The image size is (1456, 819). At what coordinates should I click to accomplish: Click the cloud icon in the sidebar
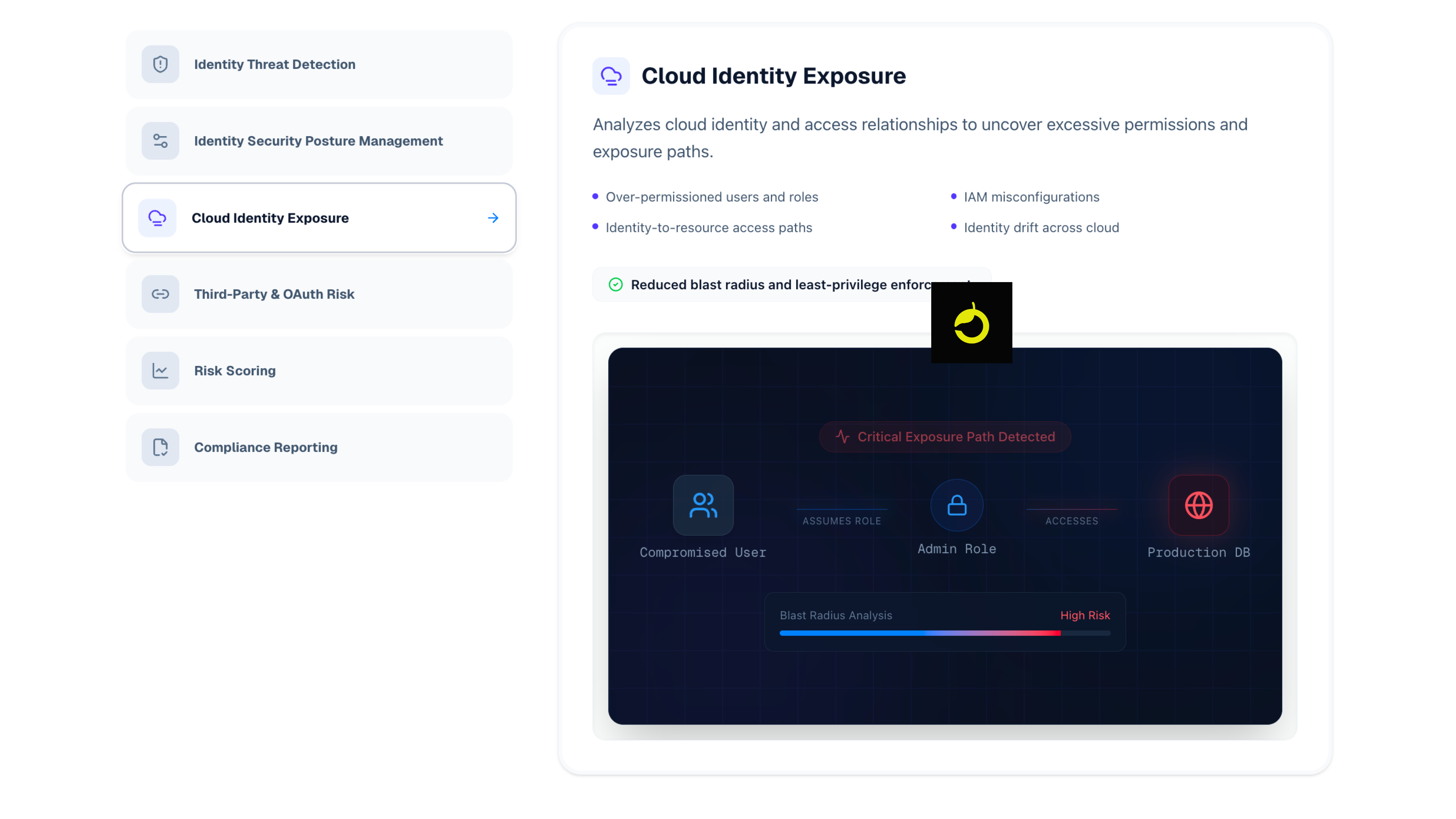coord(157,218)
